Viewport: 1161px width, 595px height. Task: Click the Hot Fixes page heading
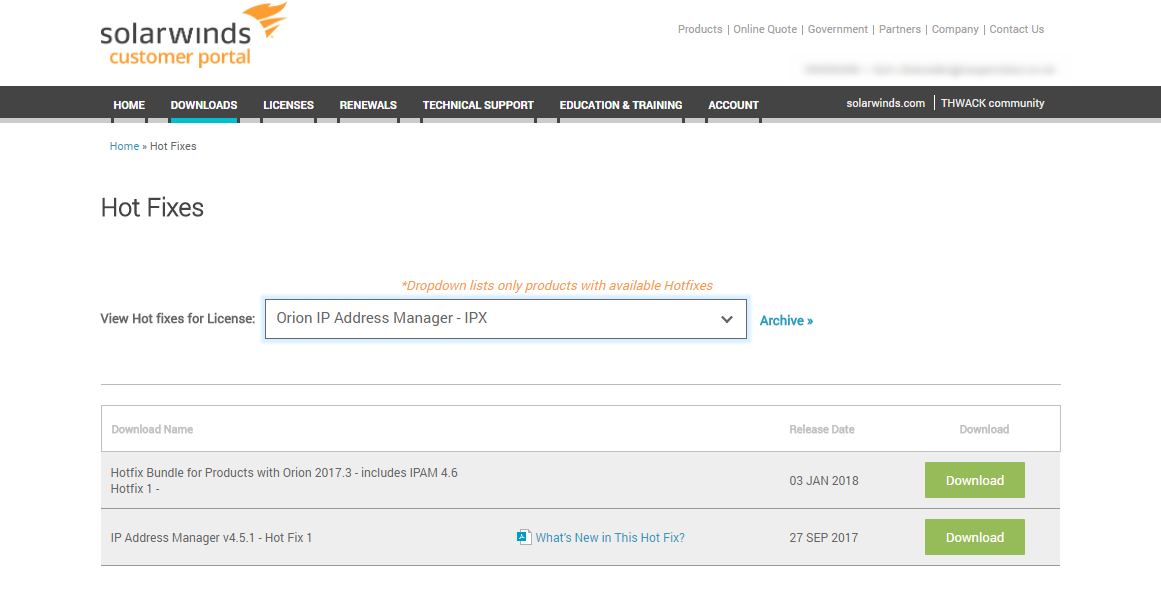(x=152, y=207)
